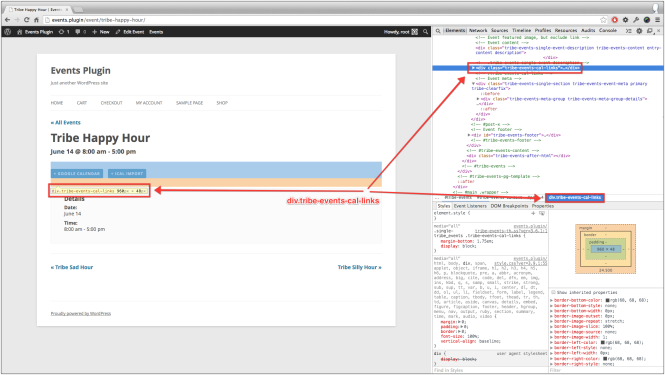The image size is (665, 375).
Task: Enable Show inherited properties checkbox
Action: click(553, 292)
